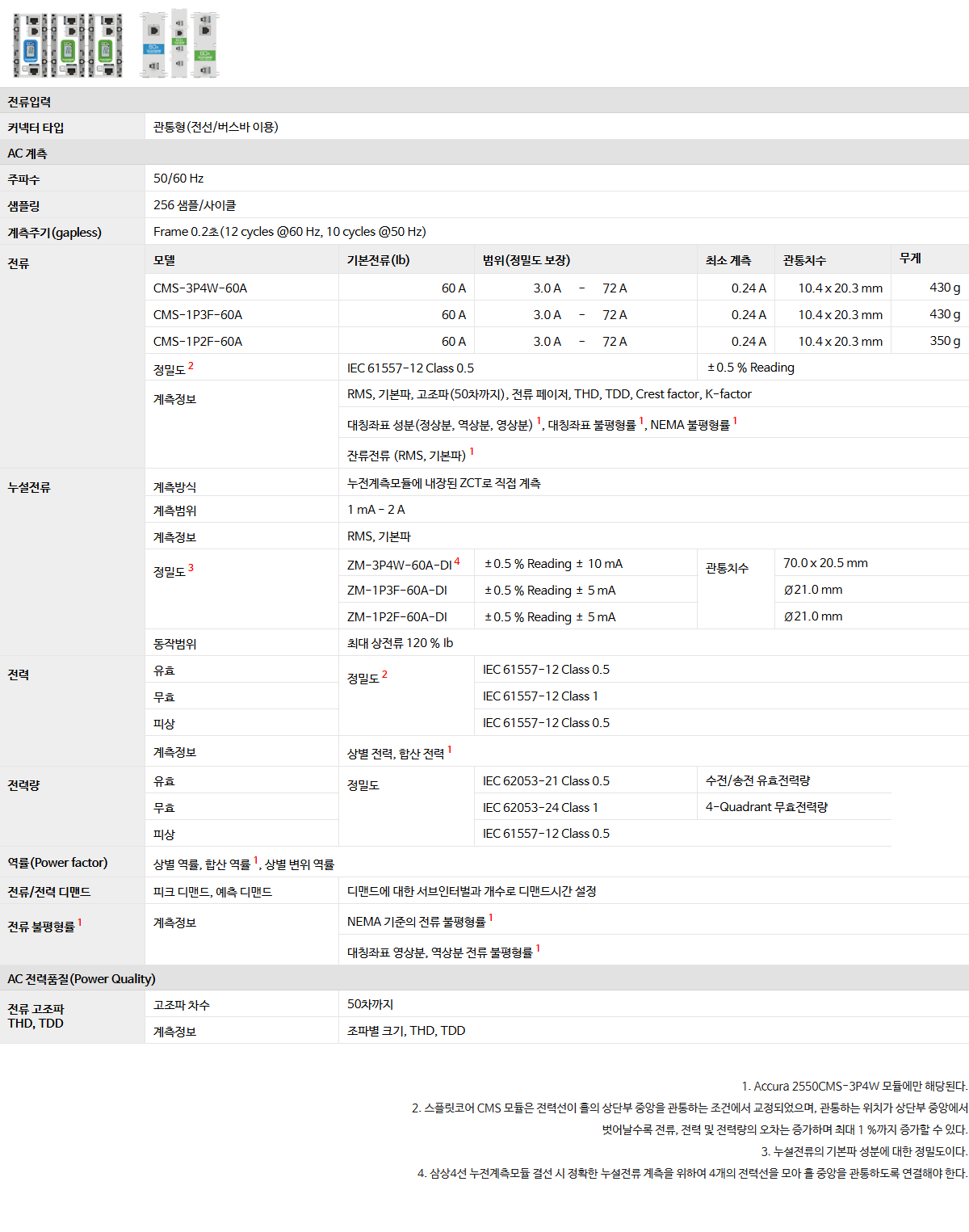Click the narrow center module in the right photo
This screenshot has height=1232, width=969.
point(179,43)
